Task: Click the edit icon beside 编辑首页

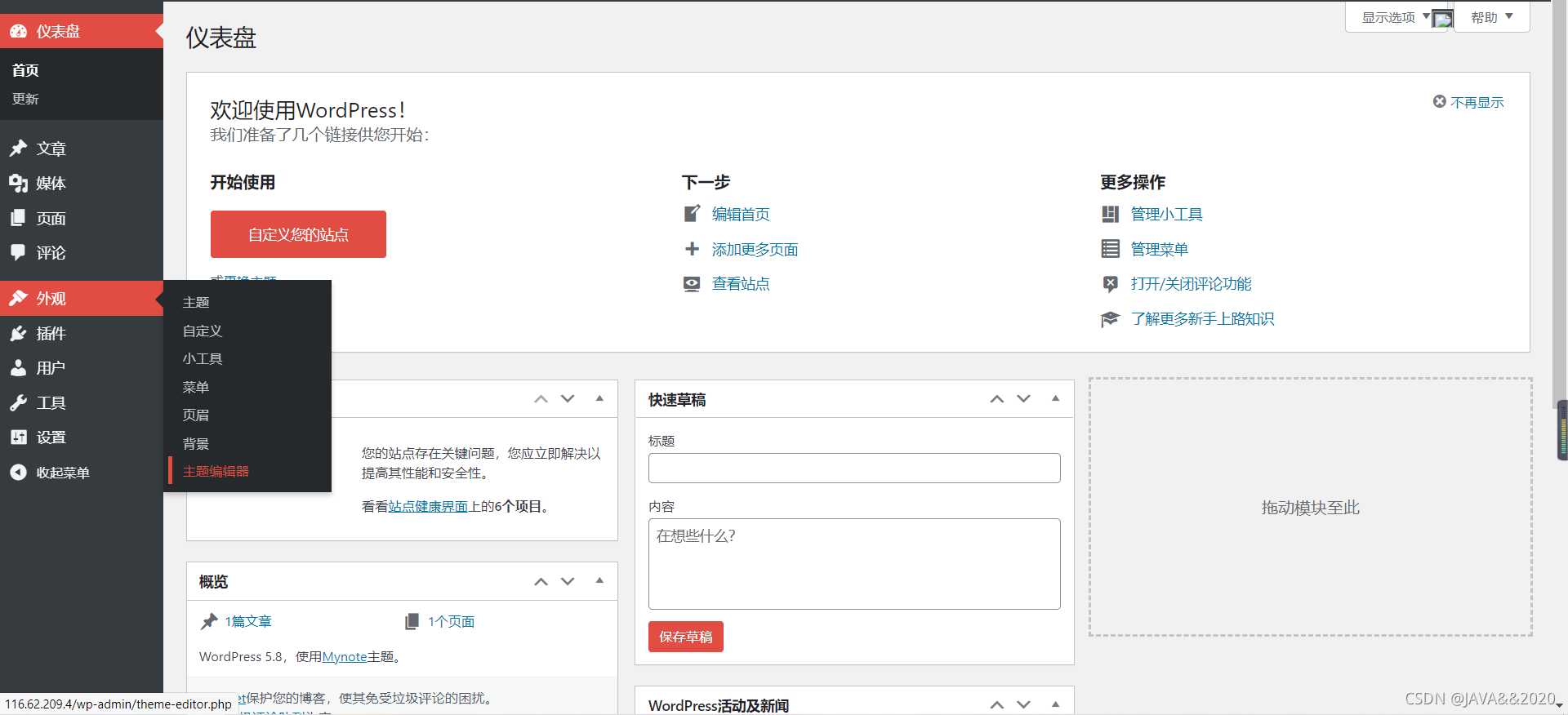Action: pyautogui.click(x=692, y=214)
